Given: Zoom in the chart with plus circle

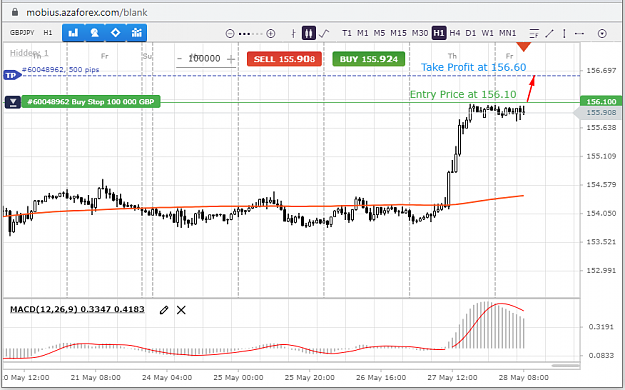Looking at the screenshot, I should 271,33.
